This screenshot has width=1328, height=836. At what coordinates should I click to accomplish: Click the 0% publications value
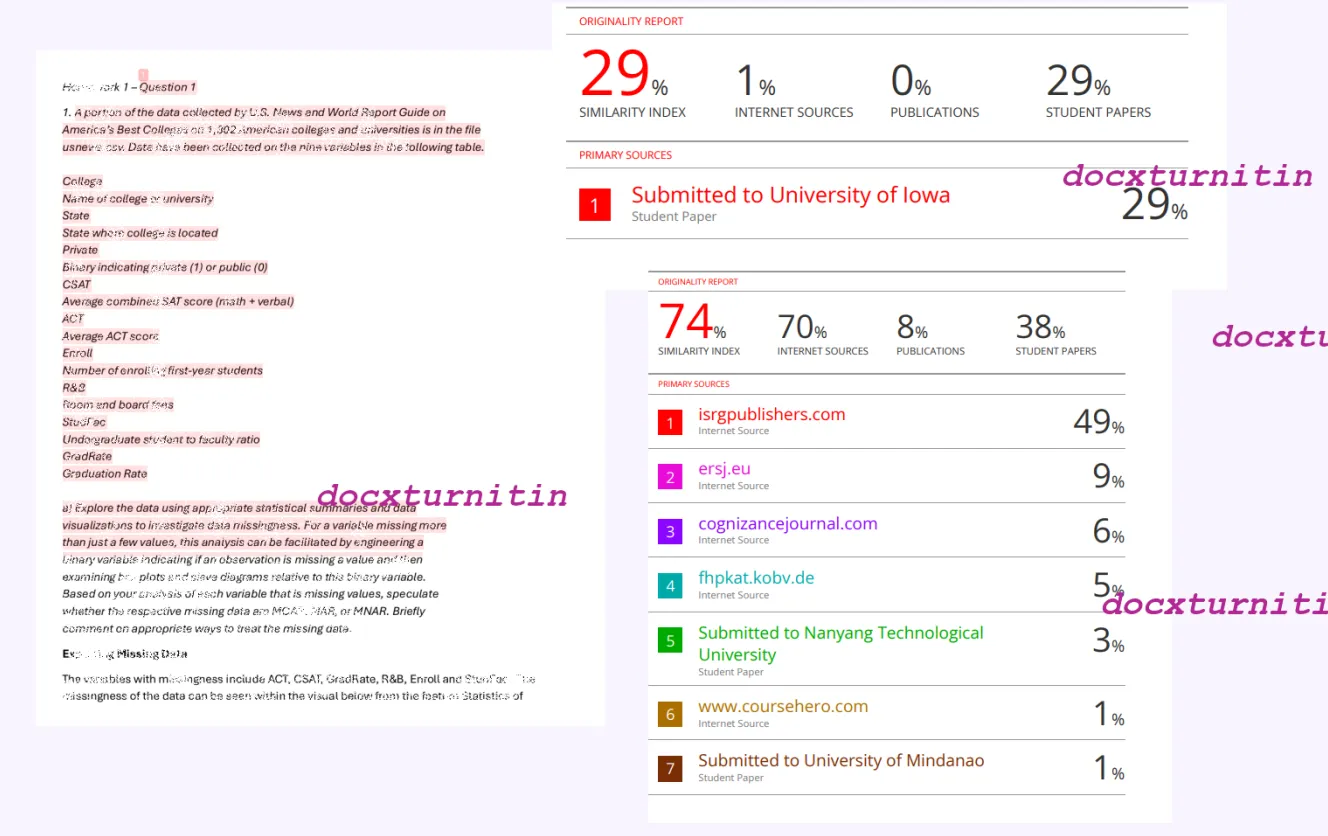[x=911, y=80]
